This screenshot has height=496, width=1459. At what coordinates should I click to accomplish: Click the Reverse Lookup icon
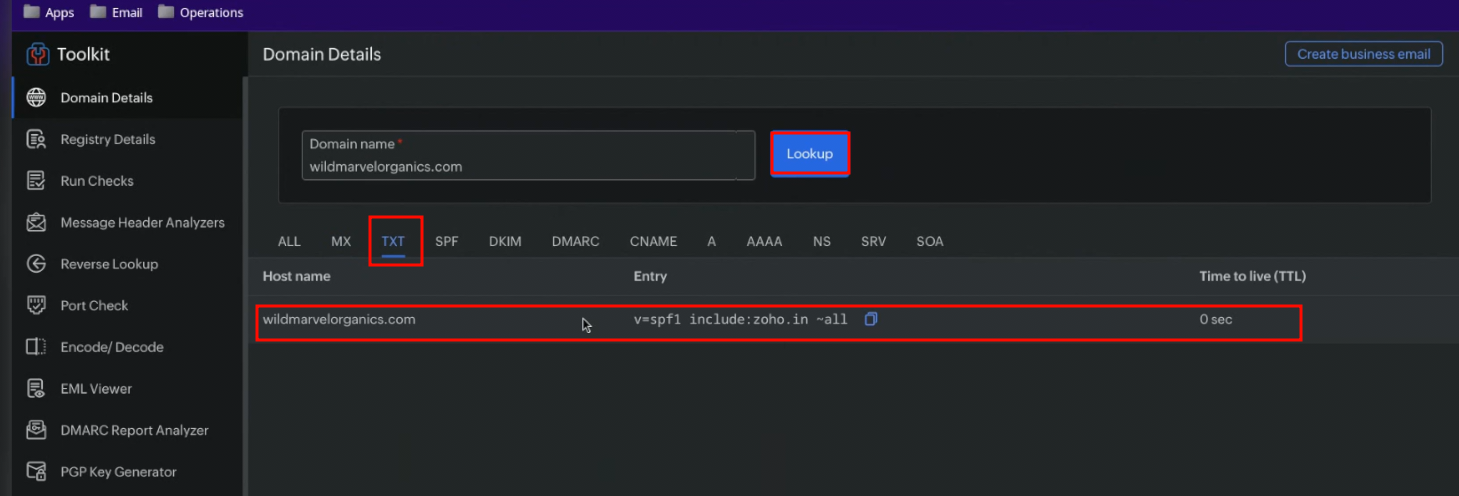point(36,264)
